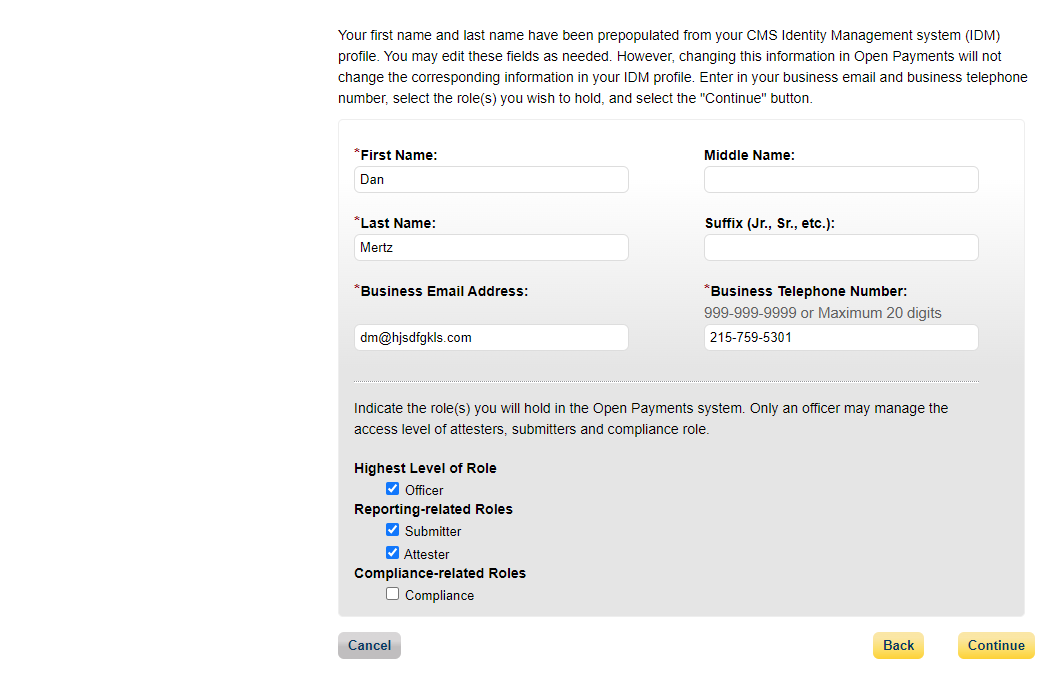The height and width of the screenshot is (678, 1055).
Task: Focus the Business Telephone Number input box
Action: 841,338
